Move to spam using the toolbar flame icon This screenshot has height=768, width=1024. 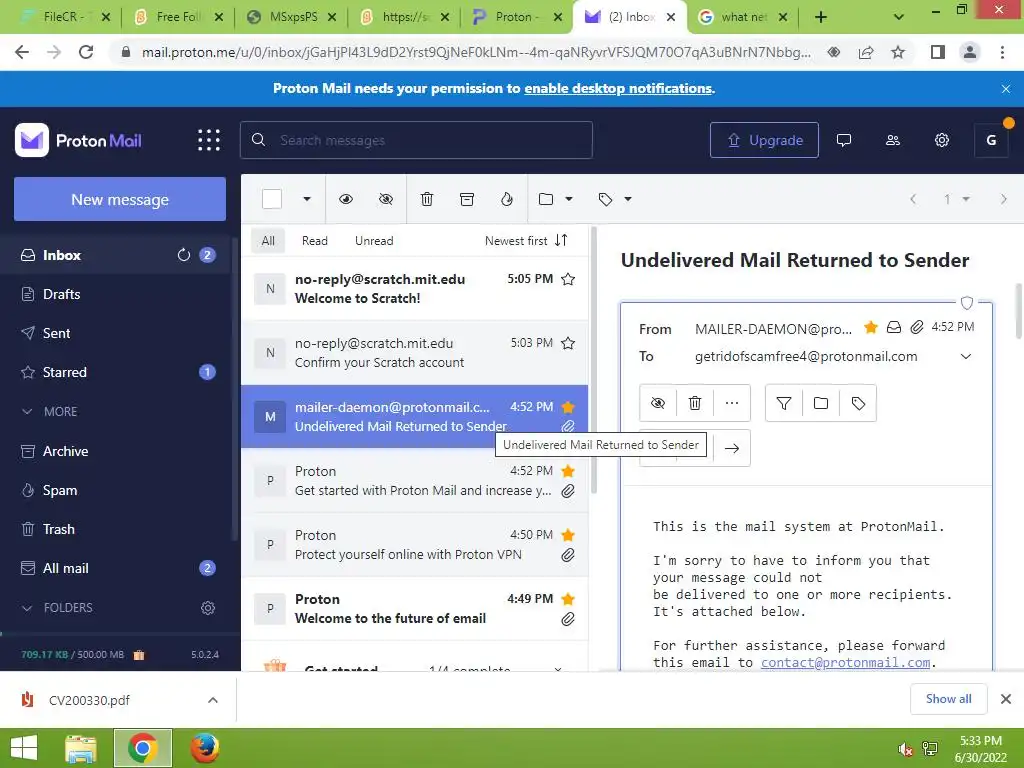tap(507, 199)
